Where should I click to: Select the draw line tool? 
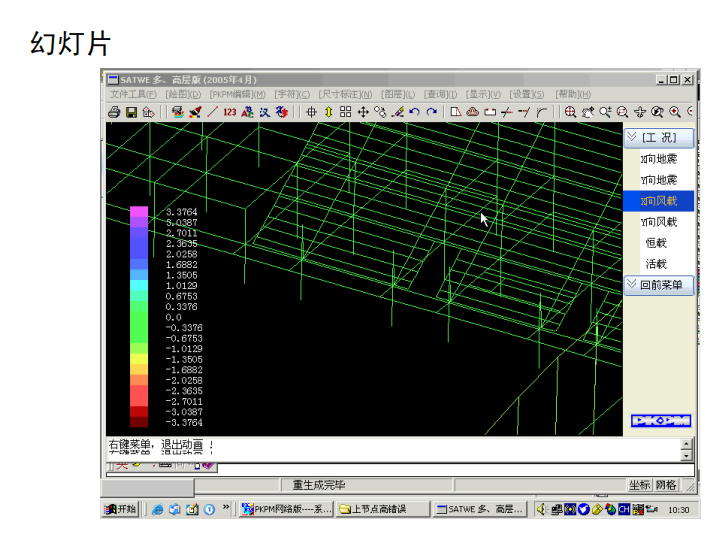click(x=212, y=112)
